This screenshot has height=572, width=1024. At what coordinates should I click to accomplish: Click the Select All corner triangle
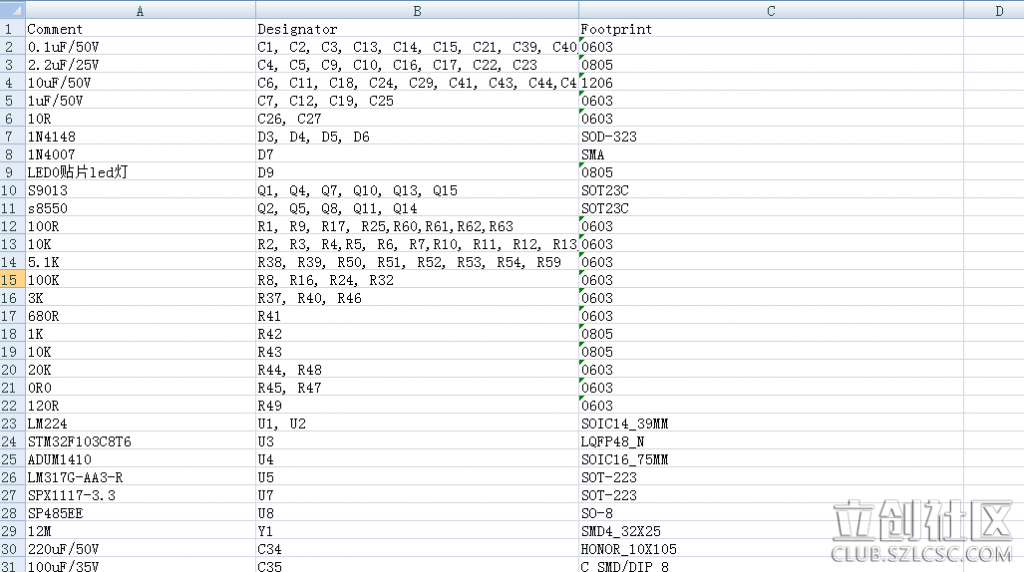click(x=12, y=10)
